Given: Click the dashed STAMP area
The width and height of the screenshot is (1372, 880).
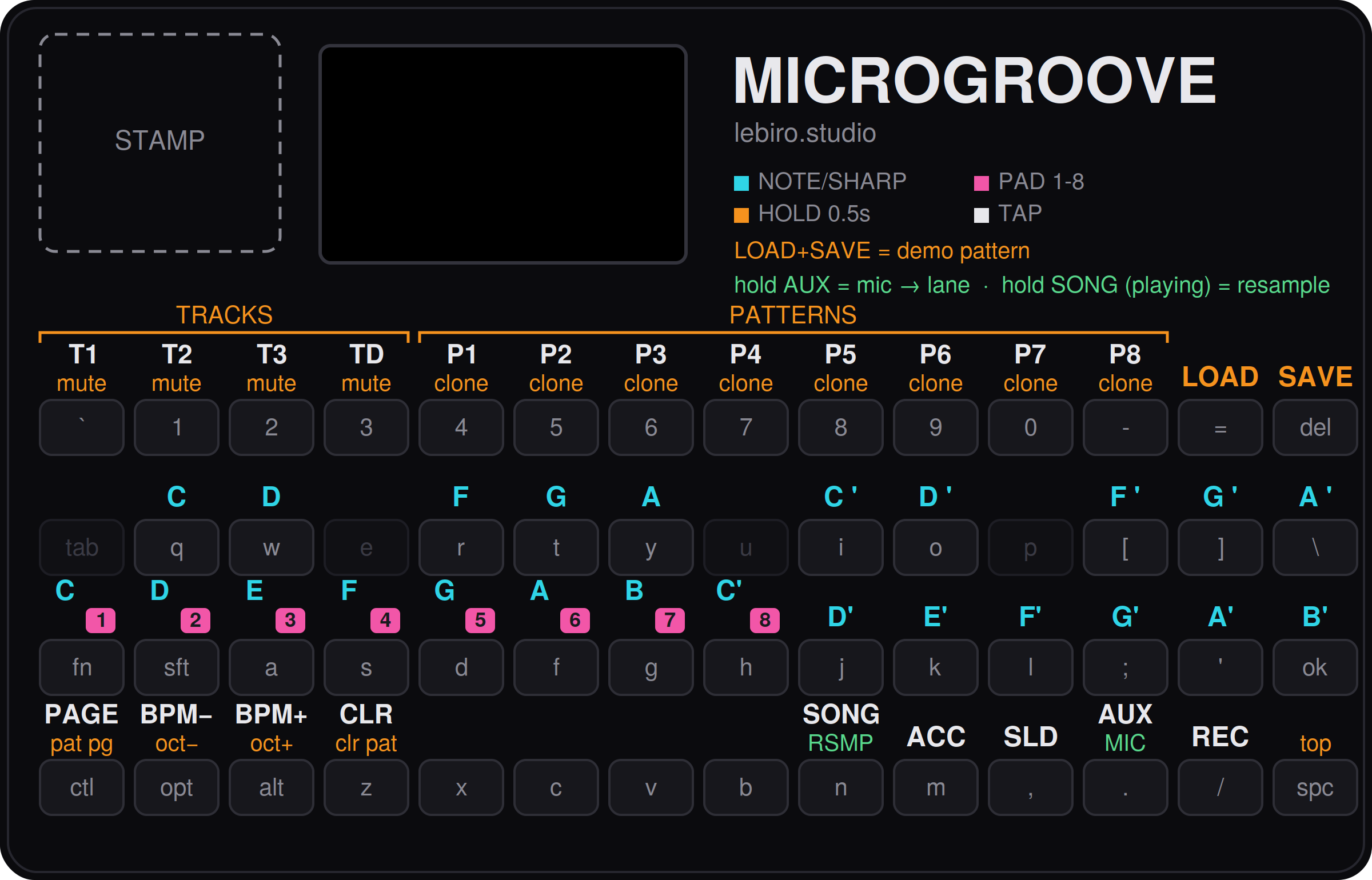Looking at the screenshot, I should click(x=160, y=143).
